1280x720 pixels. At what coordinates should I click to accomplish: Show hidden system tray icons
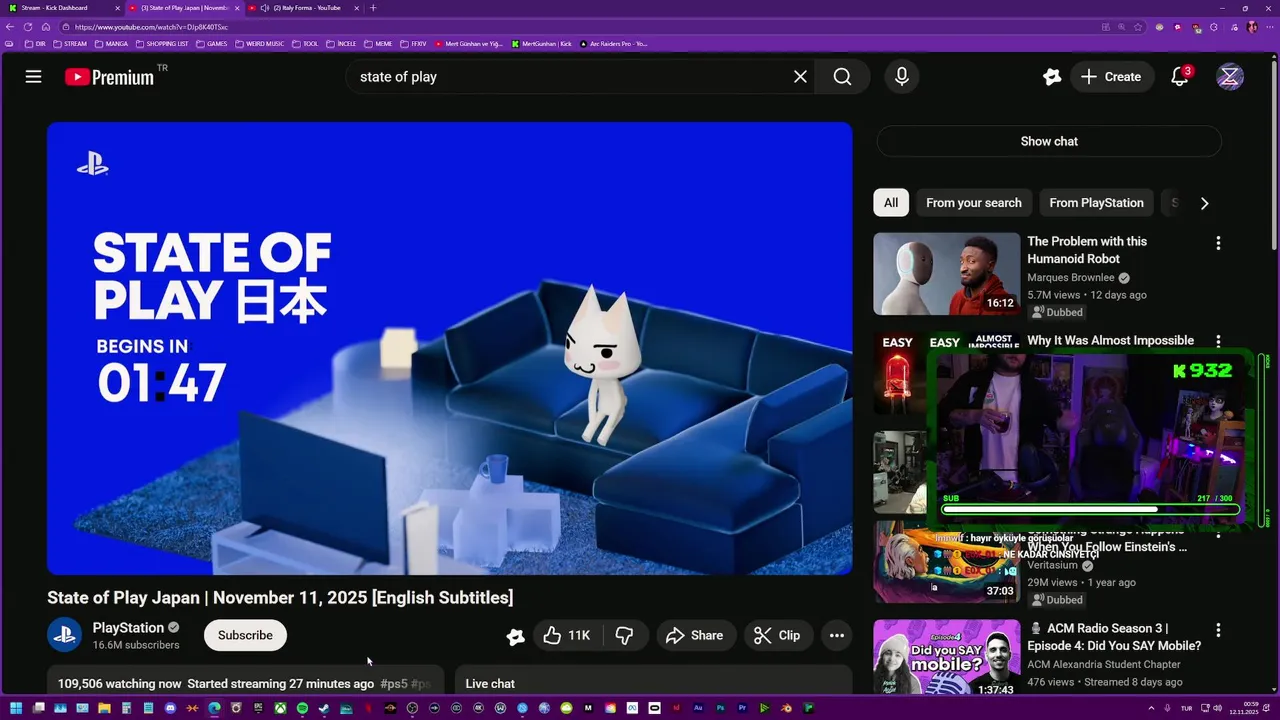(1151, 708)
